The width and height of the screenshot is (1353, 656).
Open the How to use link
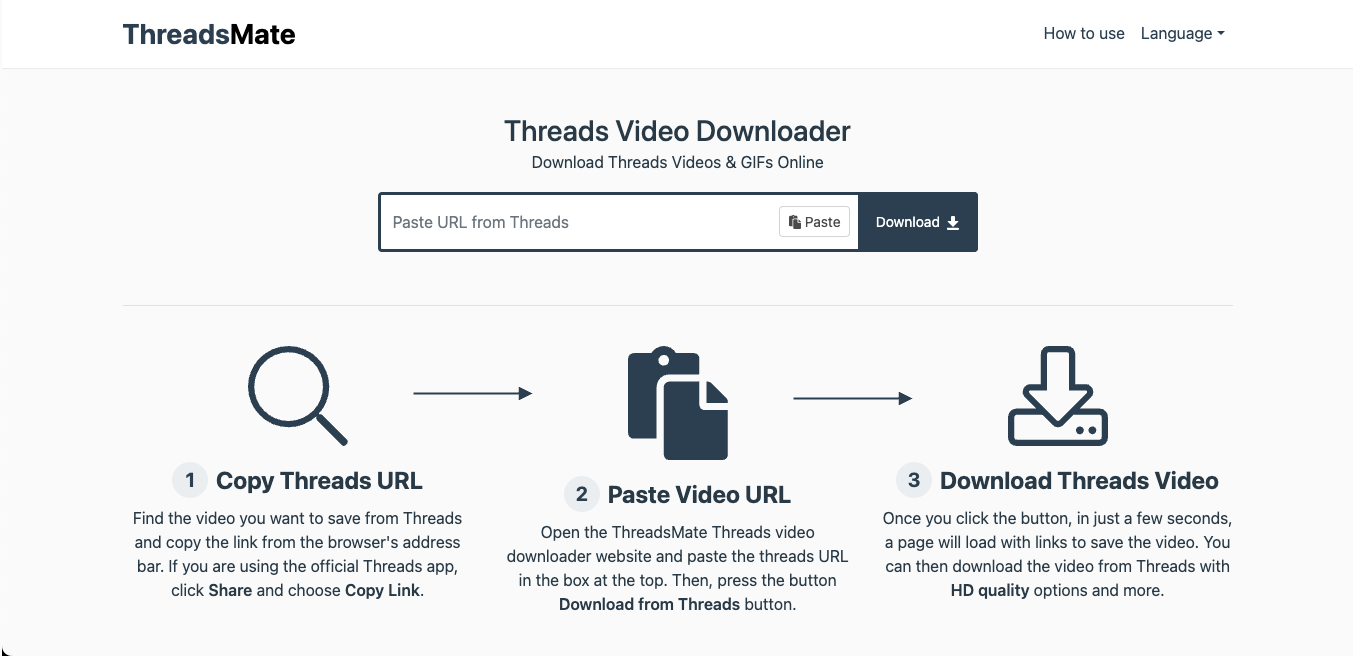pos(1084,33)
